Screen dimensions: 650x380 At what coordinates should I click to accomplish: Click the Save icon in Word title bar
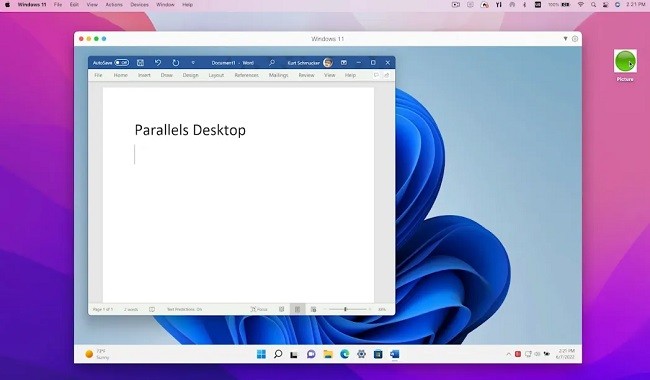[141, 63]
